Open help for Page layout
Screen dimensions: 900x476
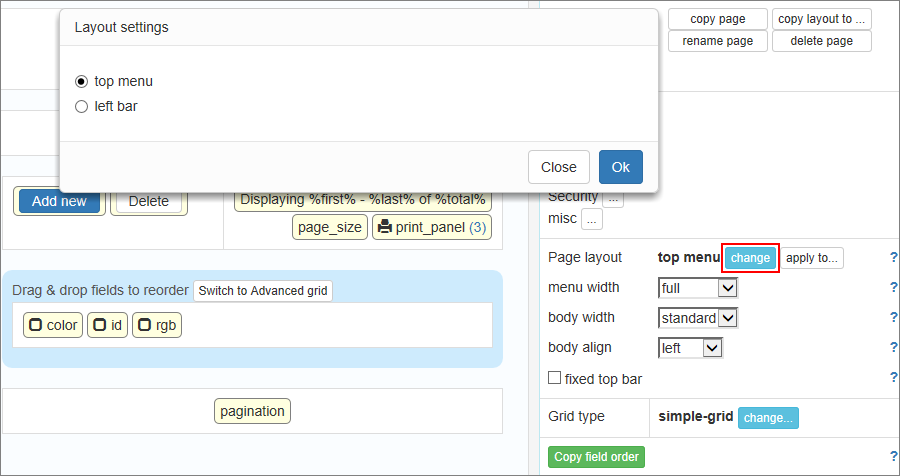click(x=893, y=258)
